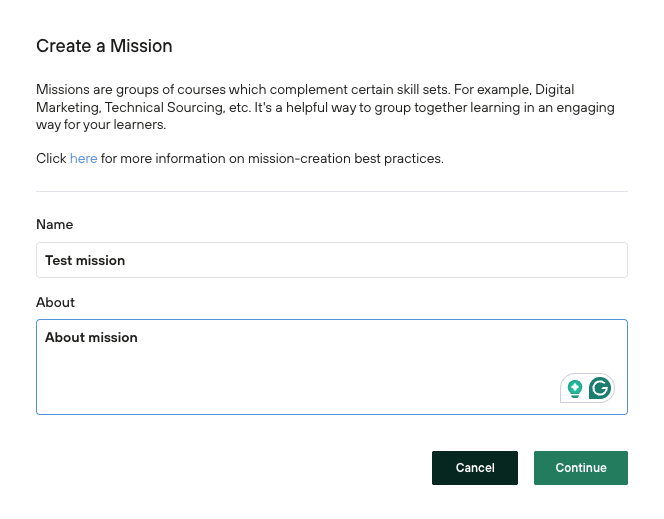The image size is (664, 519).
Task: Click the 'Name' field label
Action: pos(54,225)
